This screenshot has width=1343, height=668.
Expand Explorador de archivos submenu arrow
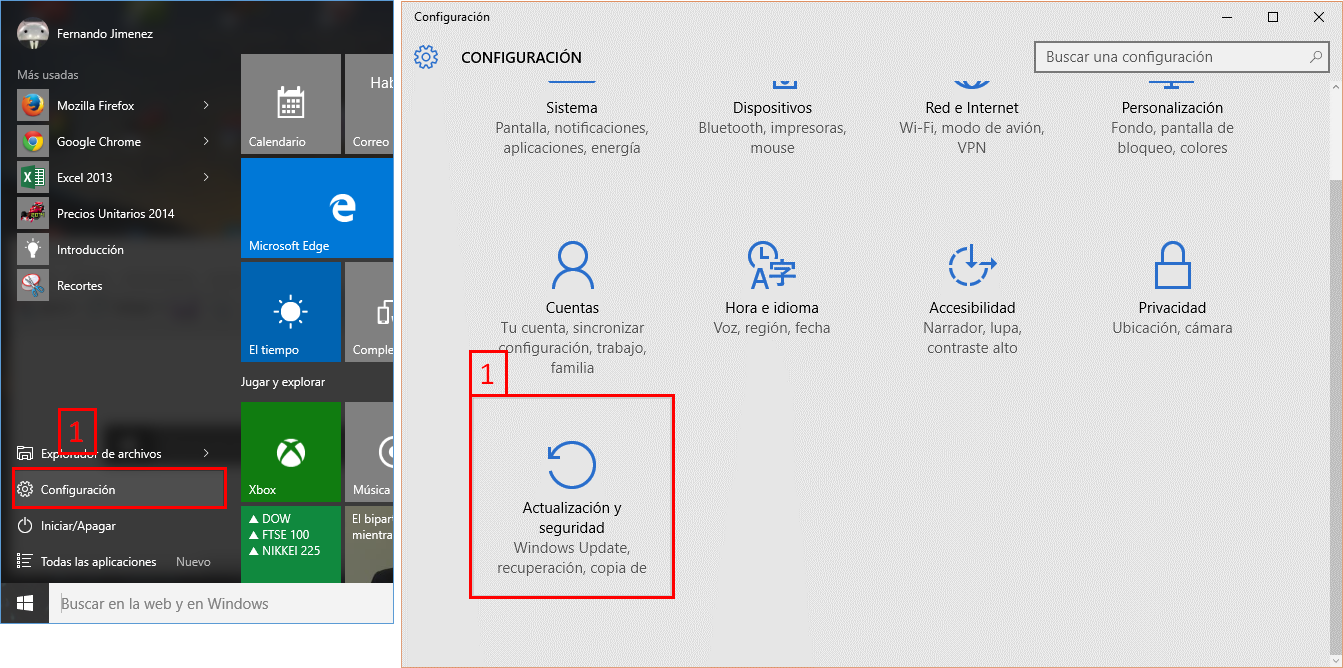tap(206, 453)
